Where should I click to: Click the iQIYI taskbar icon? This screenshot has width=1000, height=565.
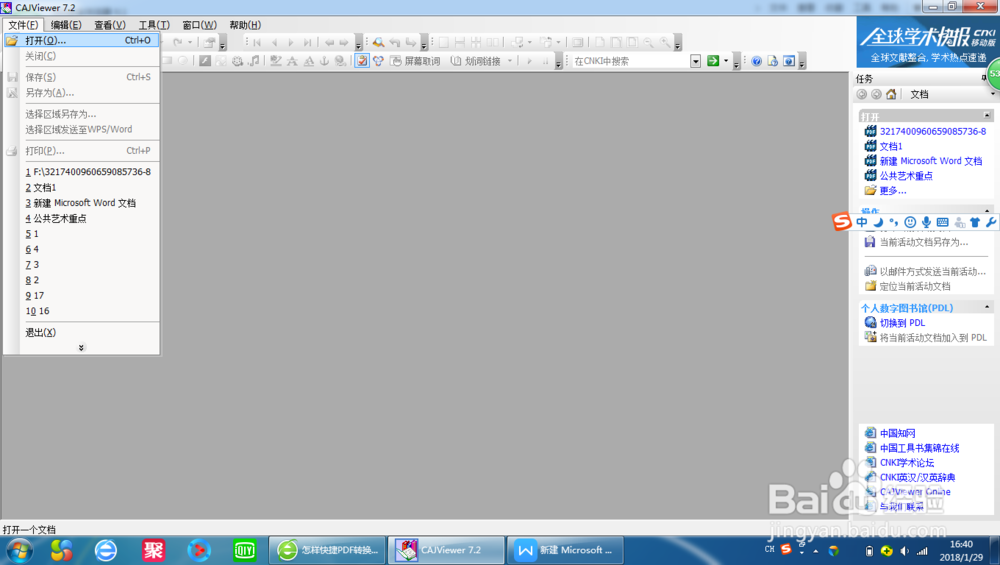coord(244,550)
